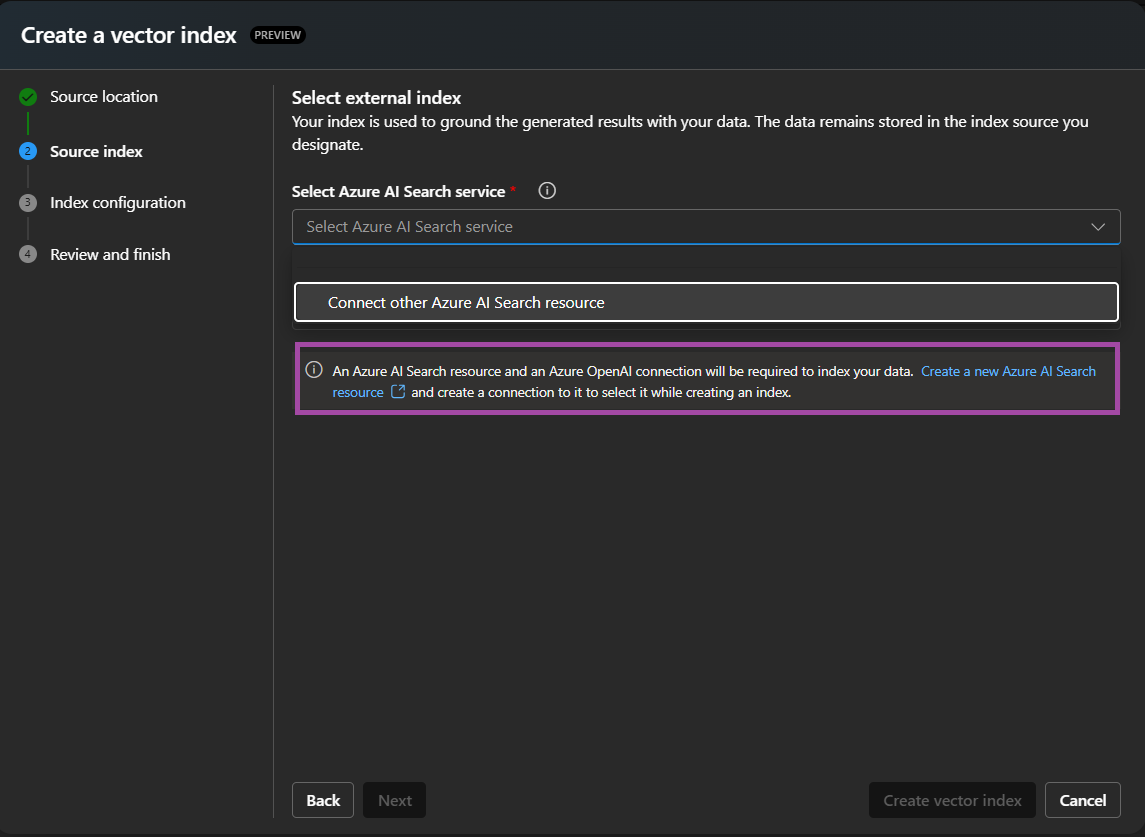Cancel the vector index creation

(x=1082, y=800)
